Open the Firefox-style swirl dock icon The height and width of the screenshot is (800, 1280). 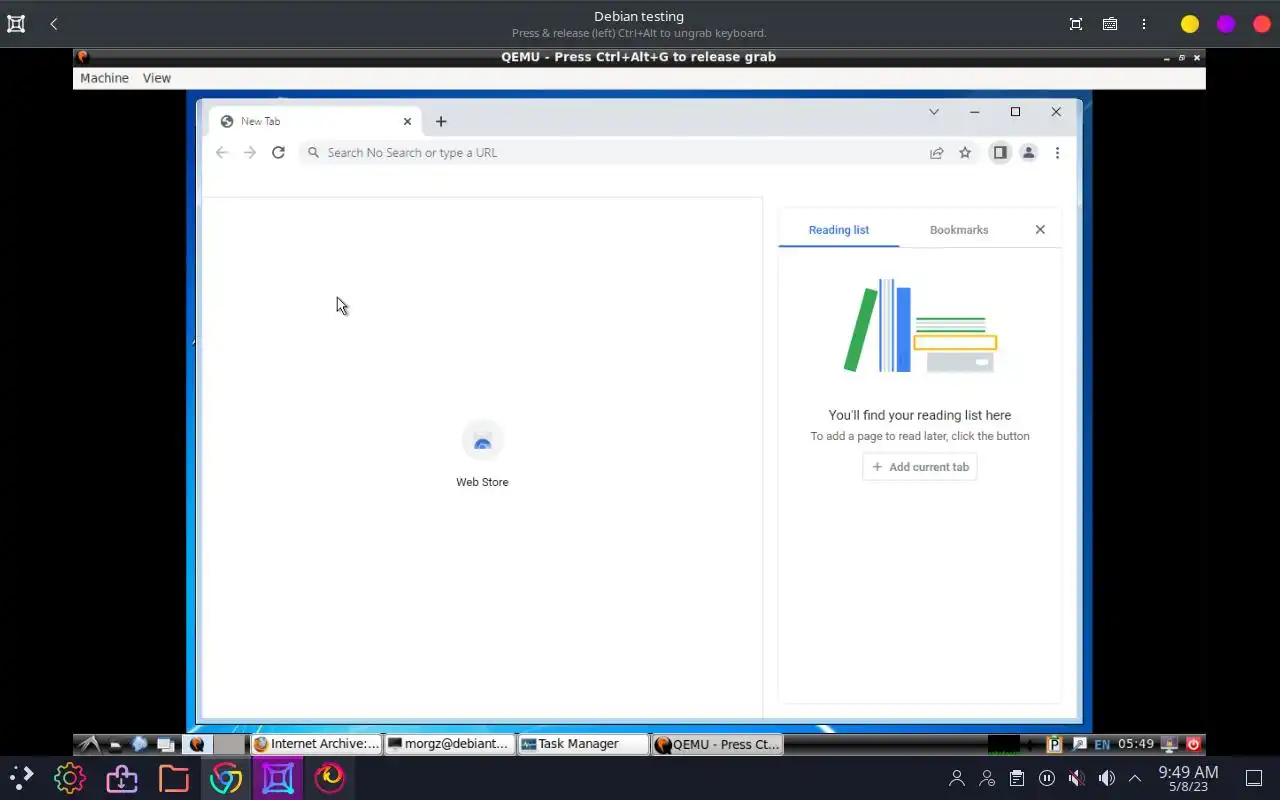[x=329, y=777]
